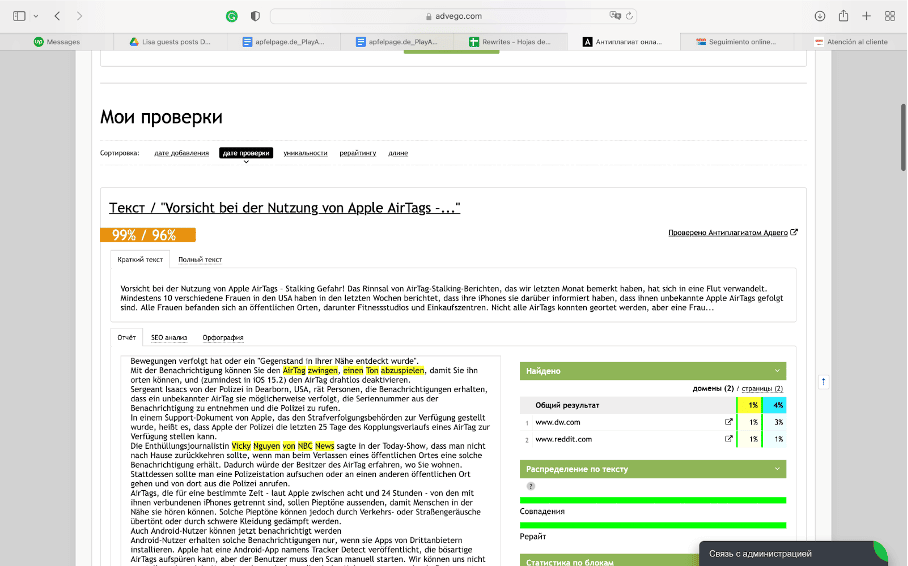Sort by длине
Screen dimensions: 908x566
click(398, 153)
